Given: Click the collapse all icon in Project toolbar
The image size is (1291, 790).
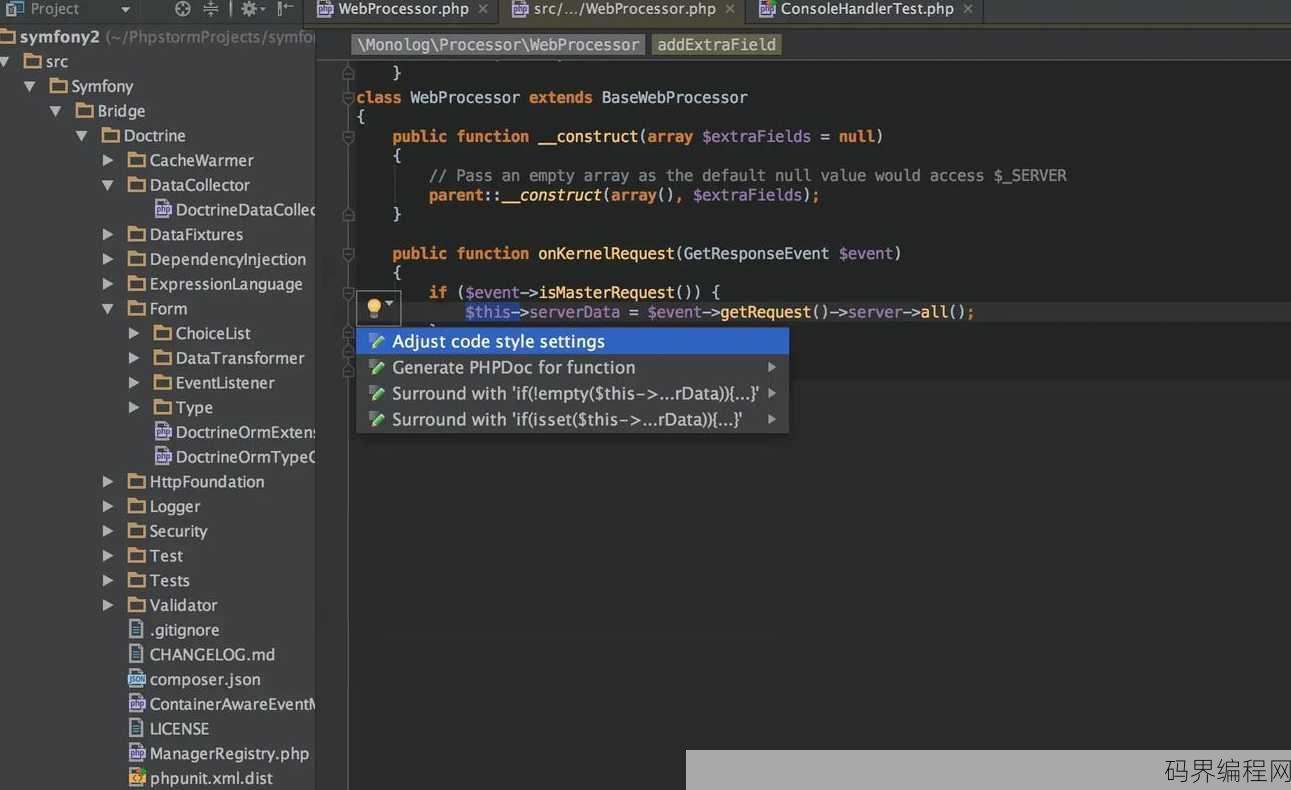Looking at the screenshot, I should click(211, 9).
